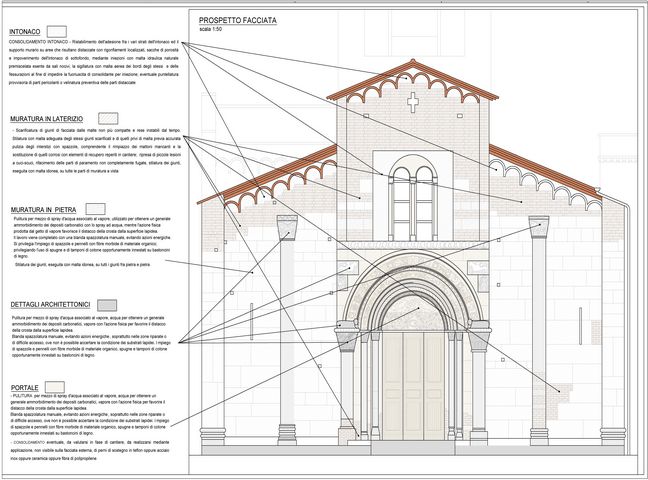This screenshot has height=480, width=648.
Task: Click the PORTALE heading text
Action: click(x=24, y=387)
